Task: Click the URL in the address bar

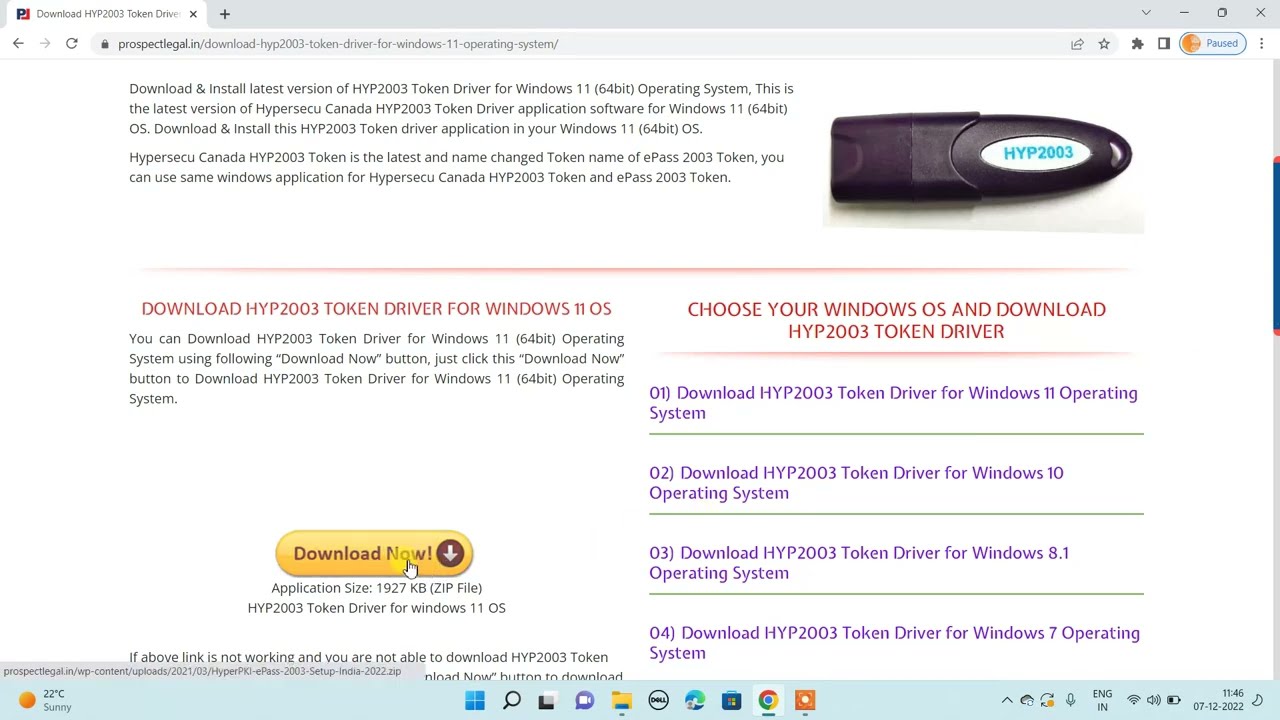Action: point(338,44)
